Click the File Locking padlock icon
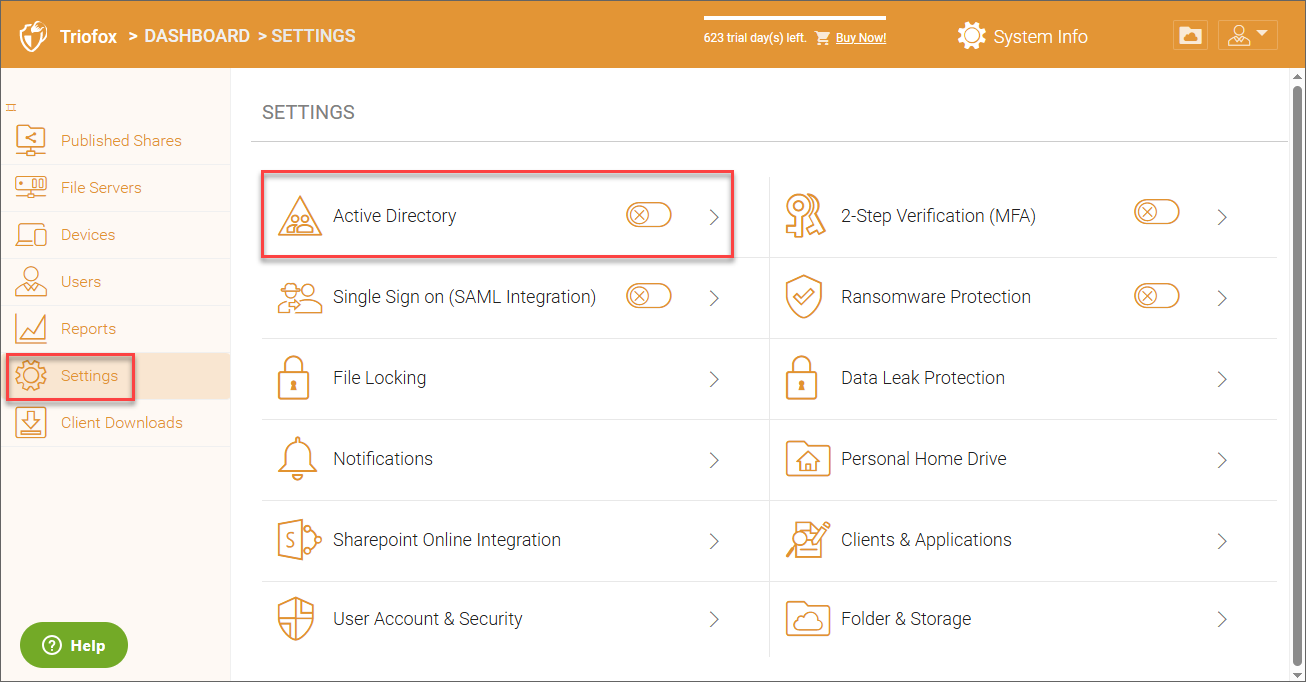The image size is (1306, 682). pyautogui.click(x=293, y=378)
